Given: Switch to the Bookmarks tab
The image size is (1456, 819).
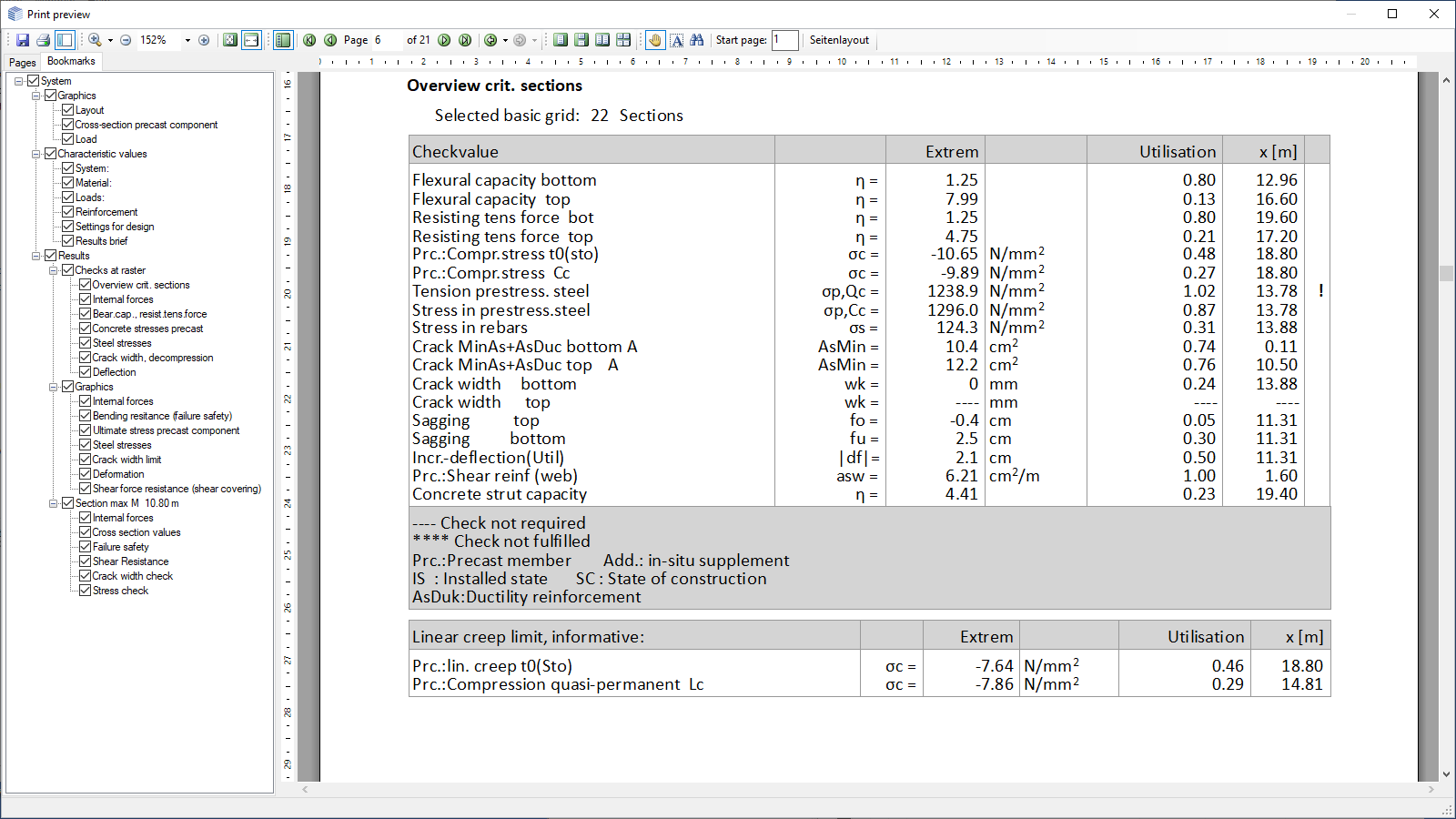Looking at the screenshot, I should coord(71,61).
